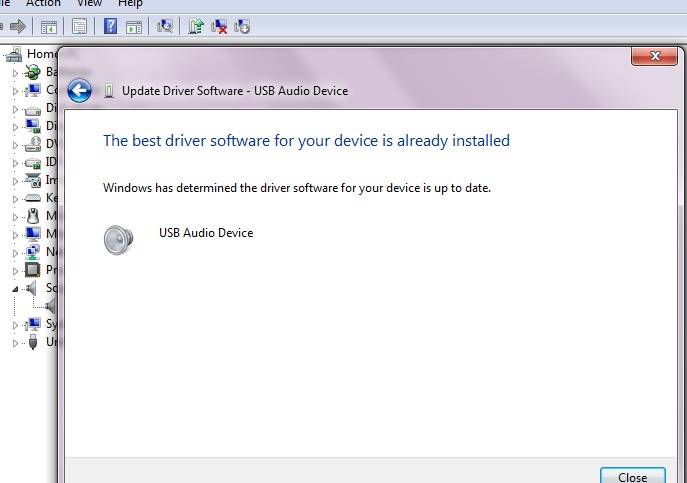Select the DVD/CD-ROM drives category icon
This screenshot has width=687, height=483.
click(x=32, y=144)
